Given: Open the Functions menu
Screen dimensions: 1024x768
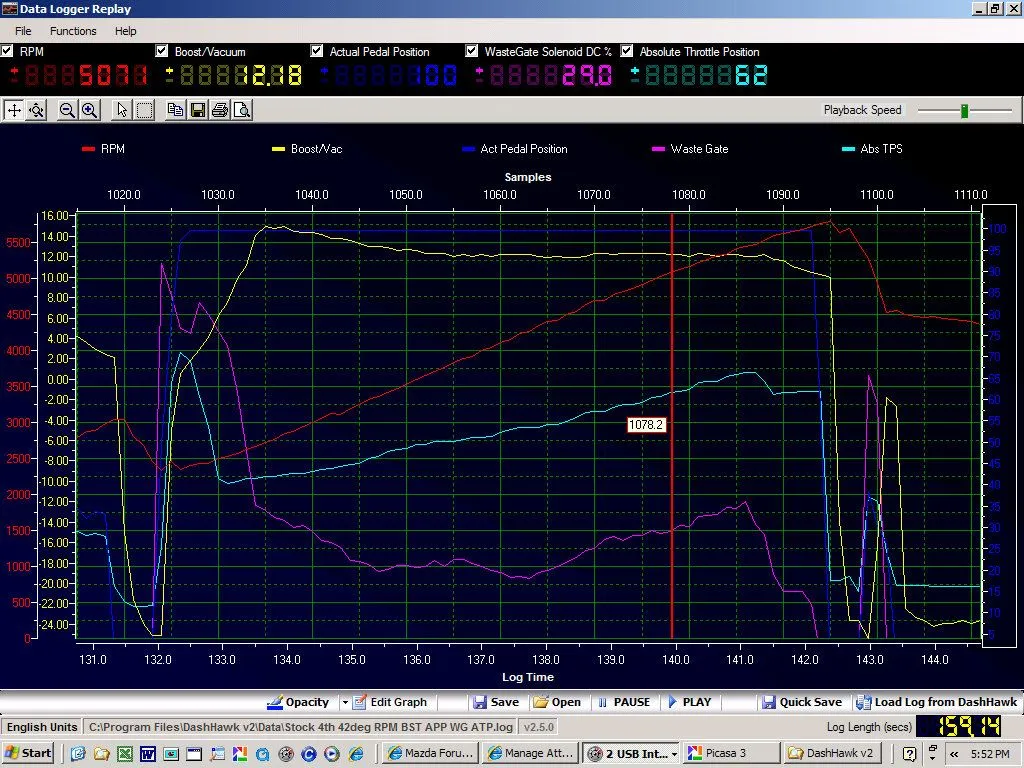Looking at the screenshot, I should [x=73, y=31].
